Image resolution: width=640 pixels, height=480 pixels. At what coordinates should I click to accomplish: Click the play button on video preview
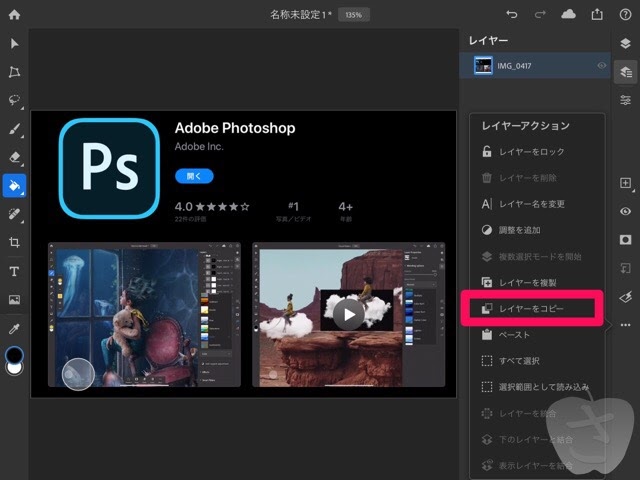pyautogui.click(x=349, y=314)
